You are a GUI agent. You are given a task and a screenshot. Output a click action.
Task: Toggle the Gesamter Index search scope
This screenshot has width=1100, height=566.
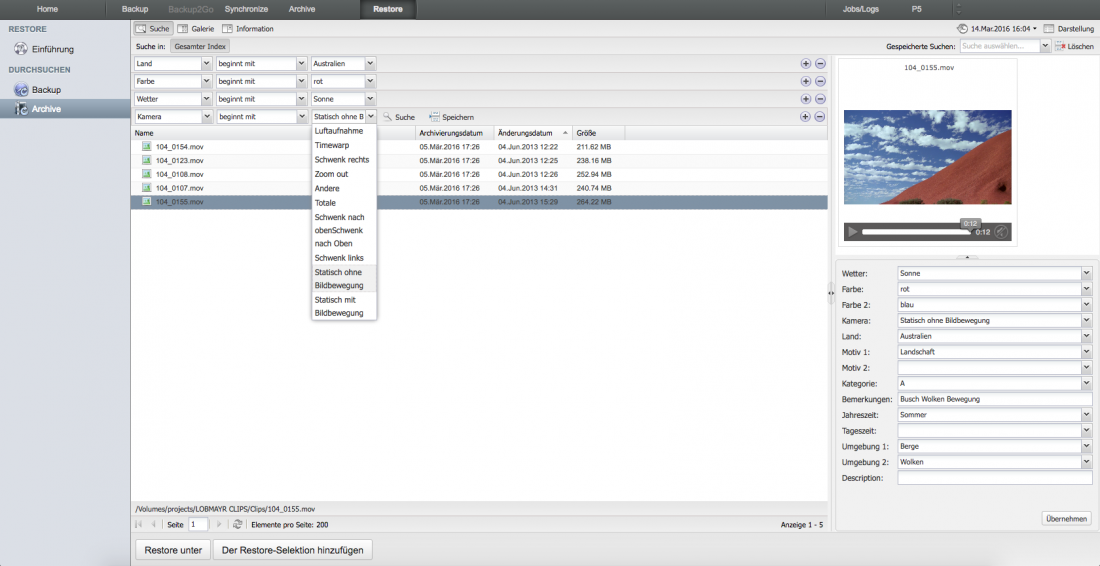click(x=200, y=46)
